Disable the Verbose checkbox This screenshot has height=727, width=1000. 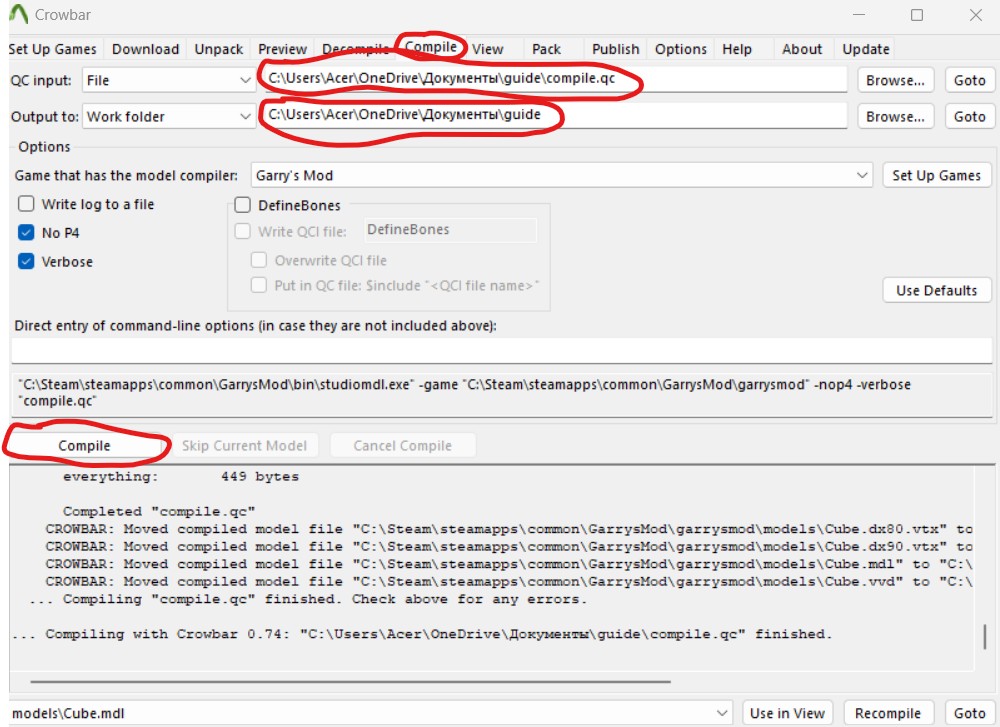click(x=26, y=261)
